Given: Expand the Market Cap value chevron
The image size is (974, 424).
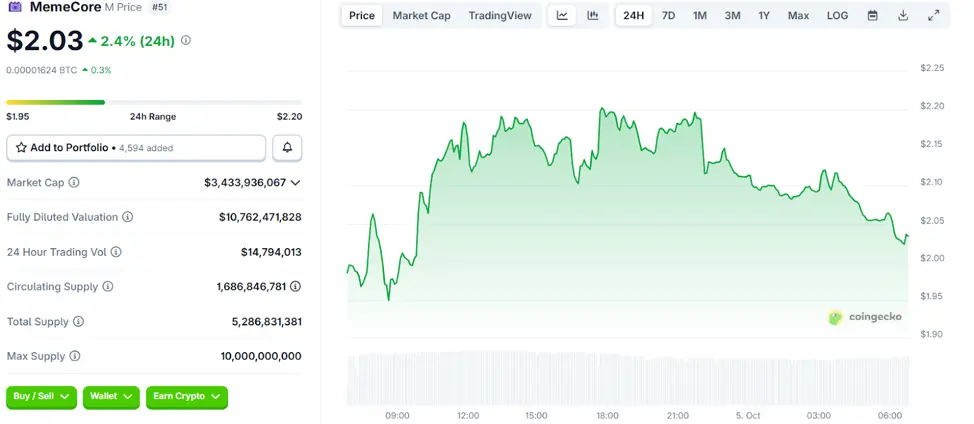Looking at the screenshot, I should pos(295,183).
